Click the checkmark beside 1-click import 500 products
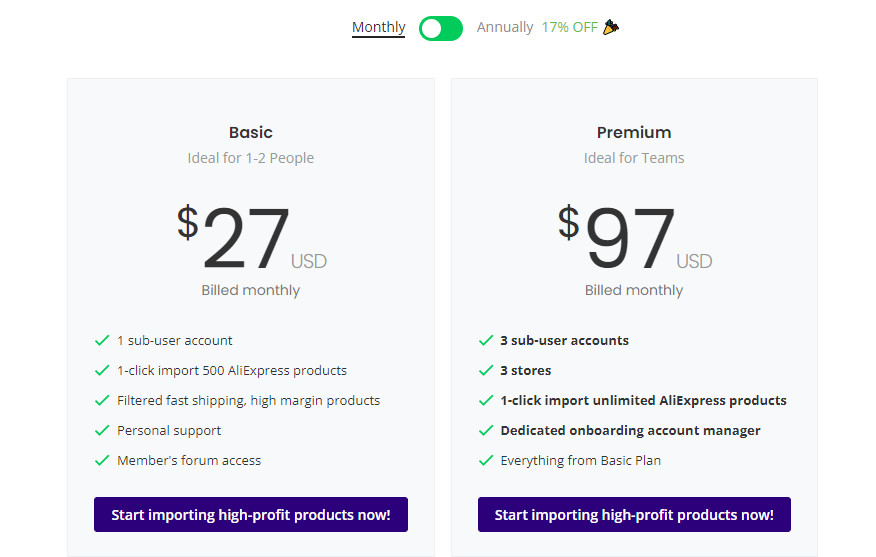The width and height of the screenshot is (876, 557). (x=102, y=370)
